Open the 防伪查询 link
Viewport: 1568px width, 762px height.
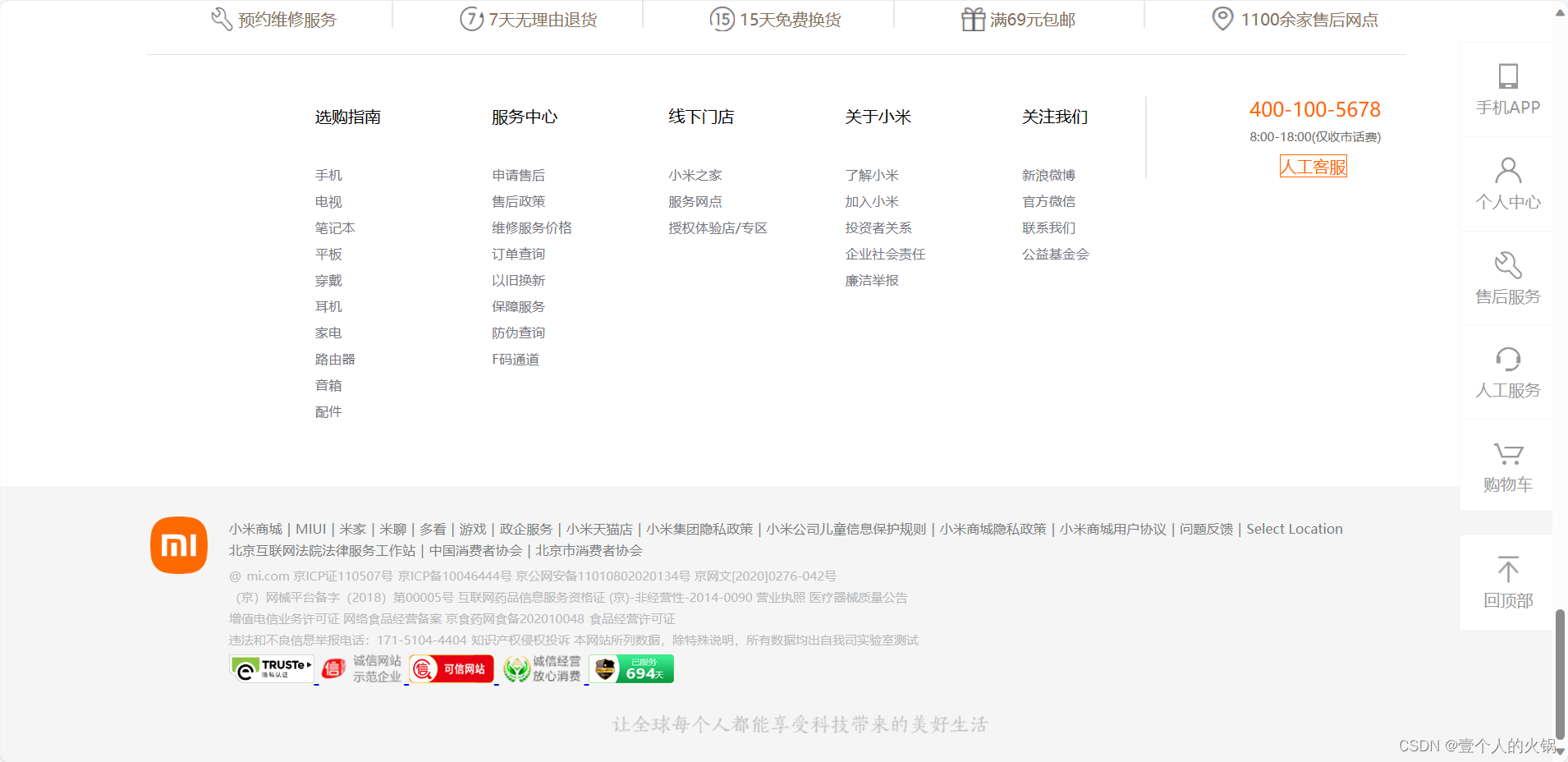518,333
